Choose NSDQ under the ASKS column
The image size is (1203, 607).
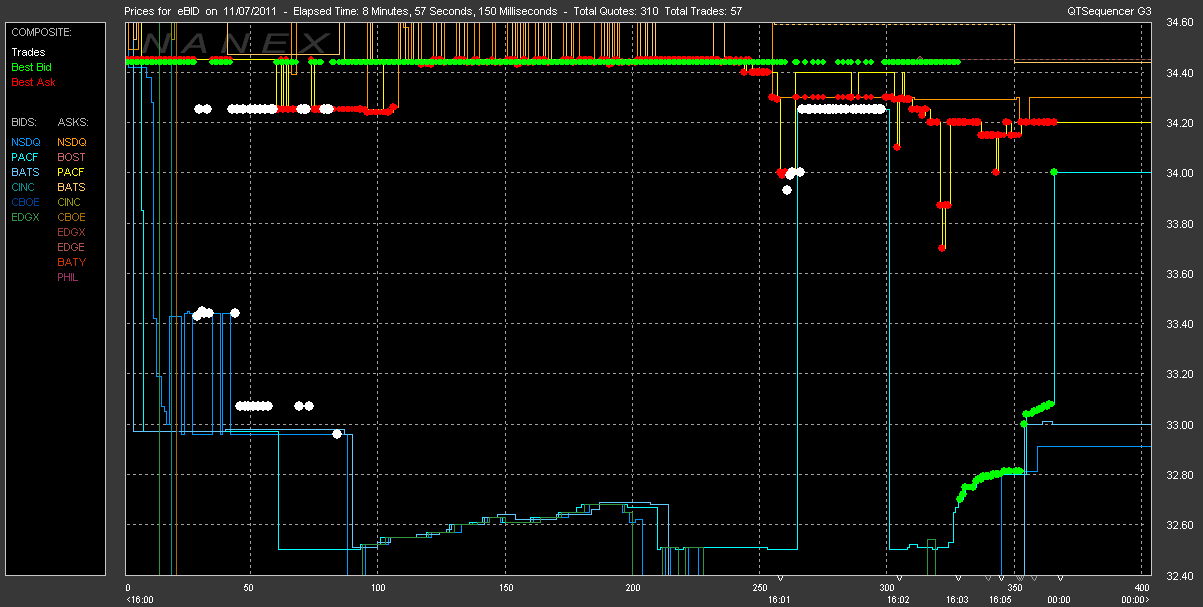coord(73,142)
